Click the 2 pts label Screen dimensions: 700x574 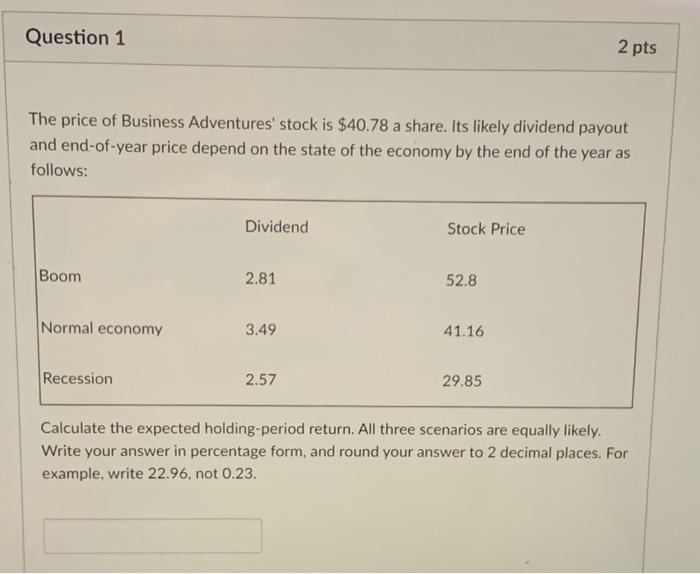[x=637, y=47]
